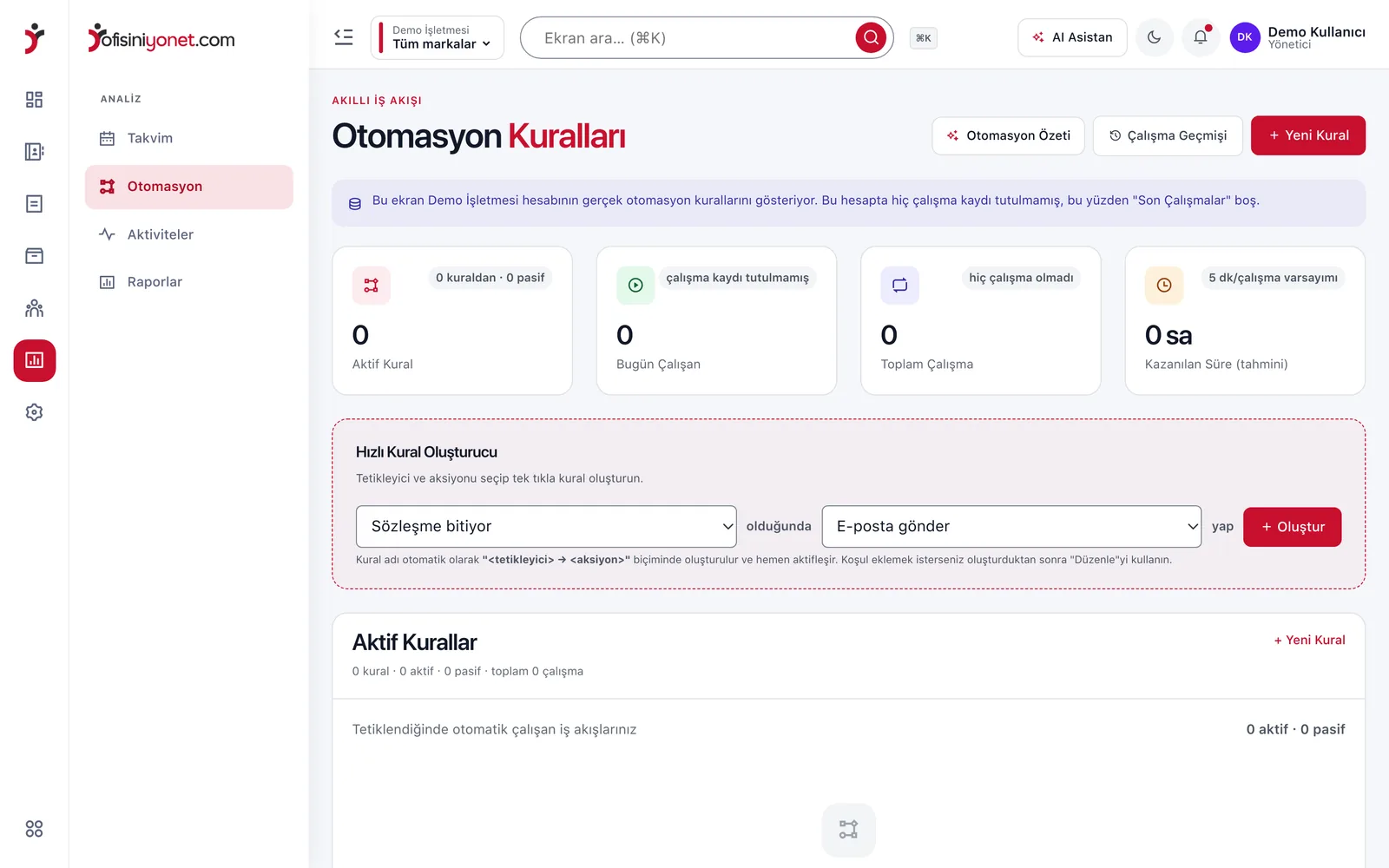
Task: Open Aktiviteler in the sidebar
Action: (x=188, y=234)
